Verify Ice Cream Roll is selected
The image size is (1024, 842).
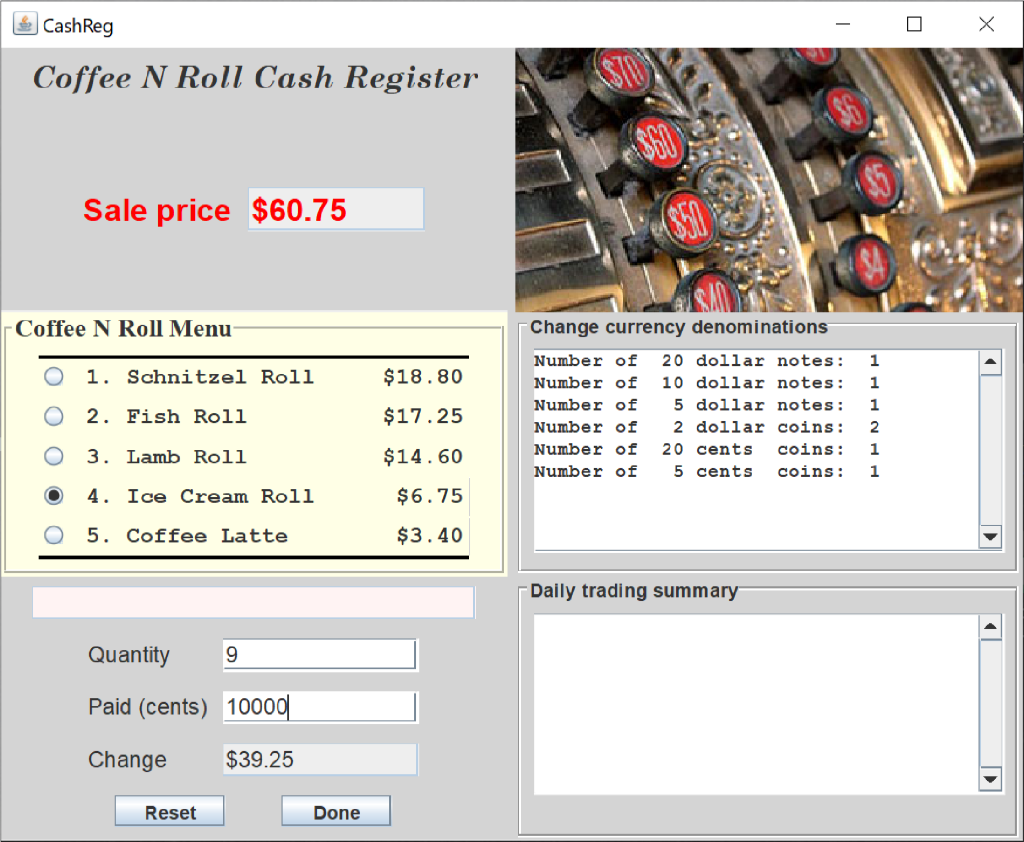pos(53,496)
